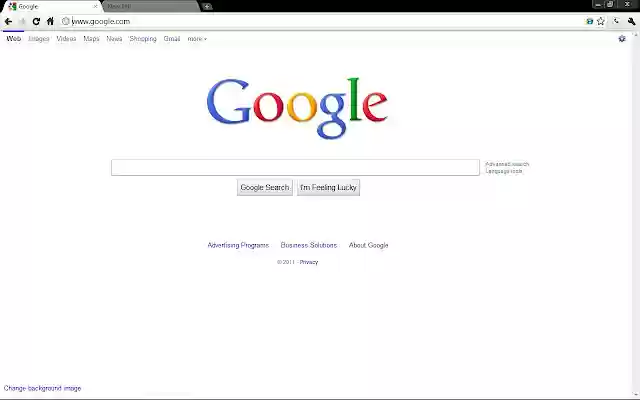Bookmark this page with the star icon
The width and height of the screenshot is (640, 400).
click(600, 22)
